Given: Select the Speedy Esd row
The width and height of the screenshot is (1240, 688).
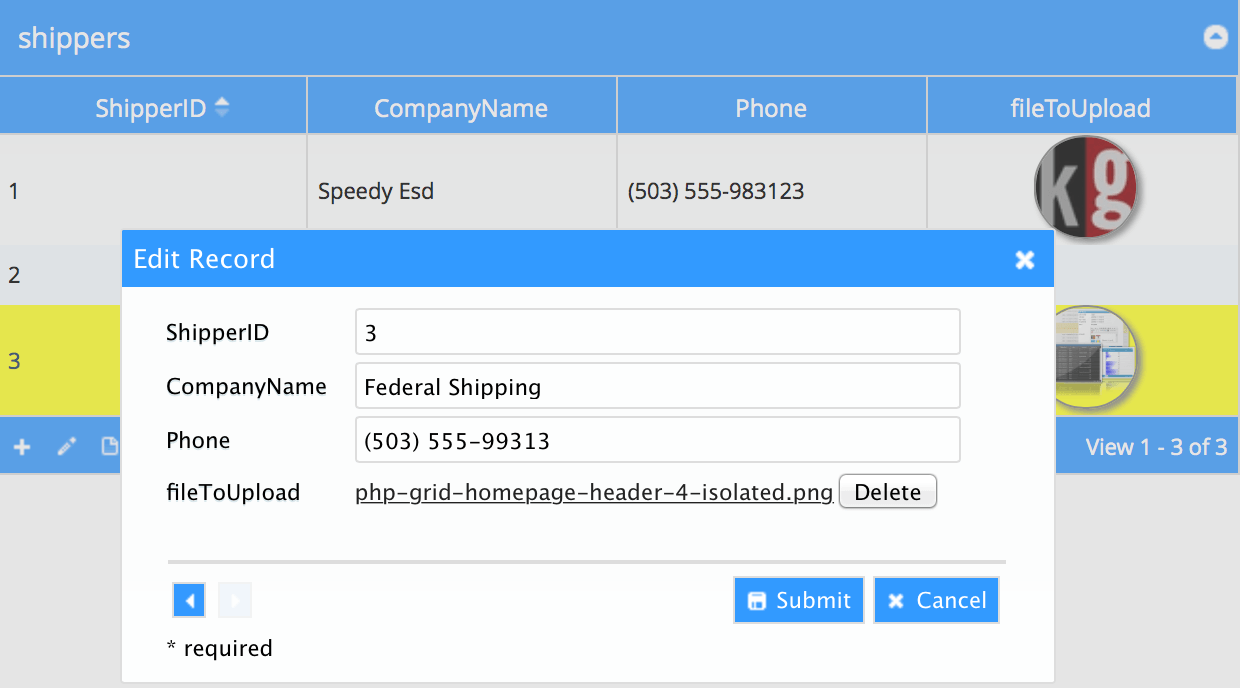Looking at the screenshot, I should point(619,190).
